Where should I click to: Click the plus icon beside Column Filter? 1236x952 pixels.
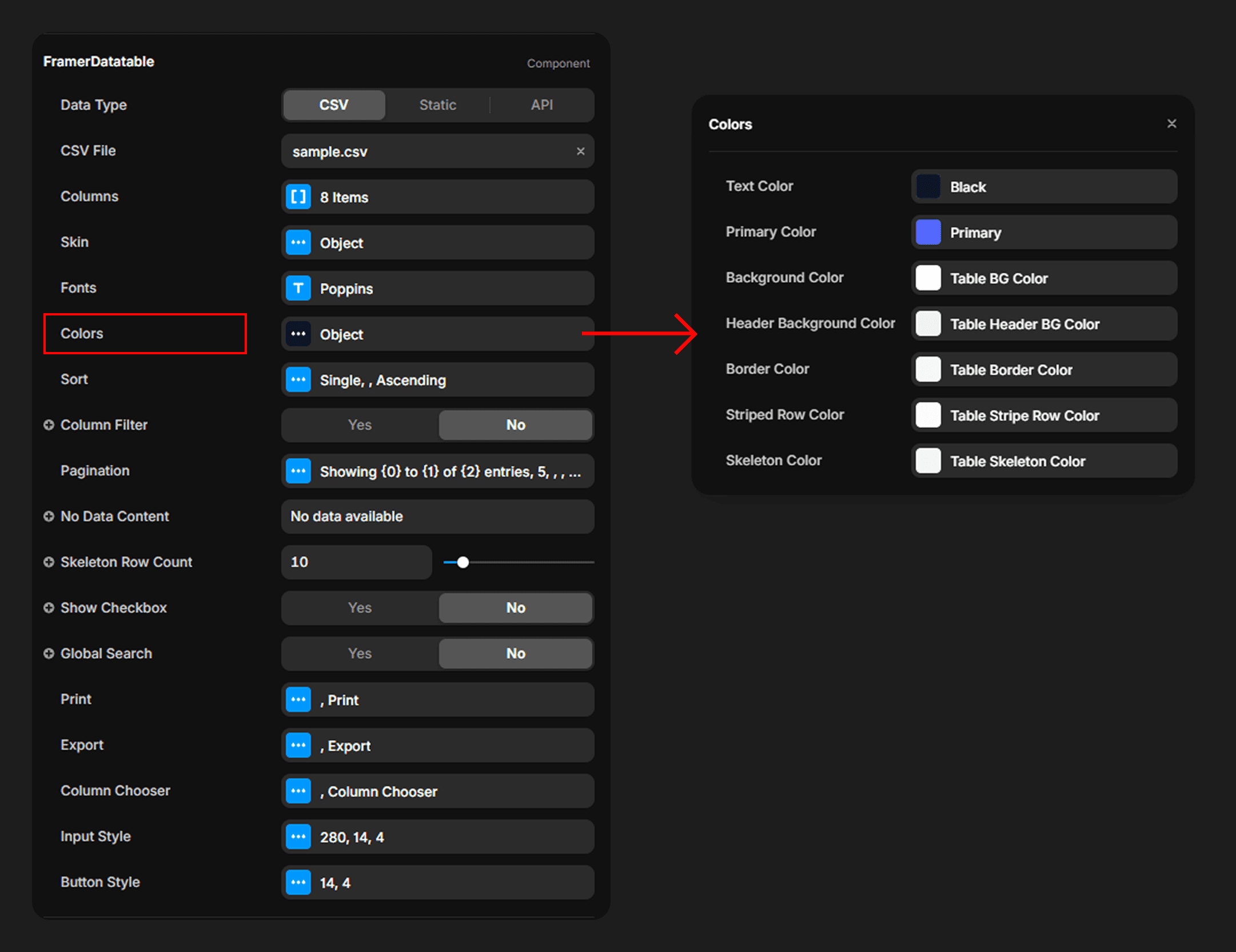[49, 425]
